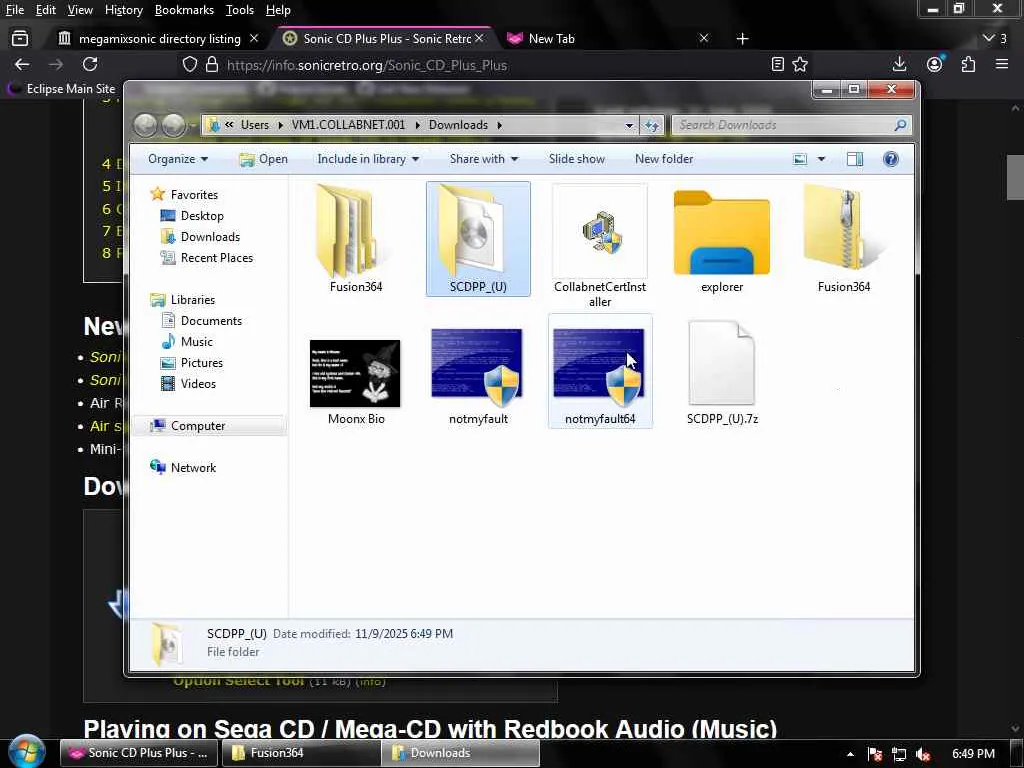Image resolution: width=1024 pixels, height=768 pixels.
Task: Show hidden tray icons arrow
Action: click(x=850, y=754)
